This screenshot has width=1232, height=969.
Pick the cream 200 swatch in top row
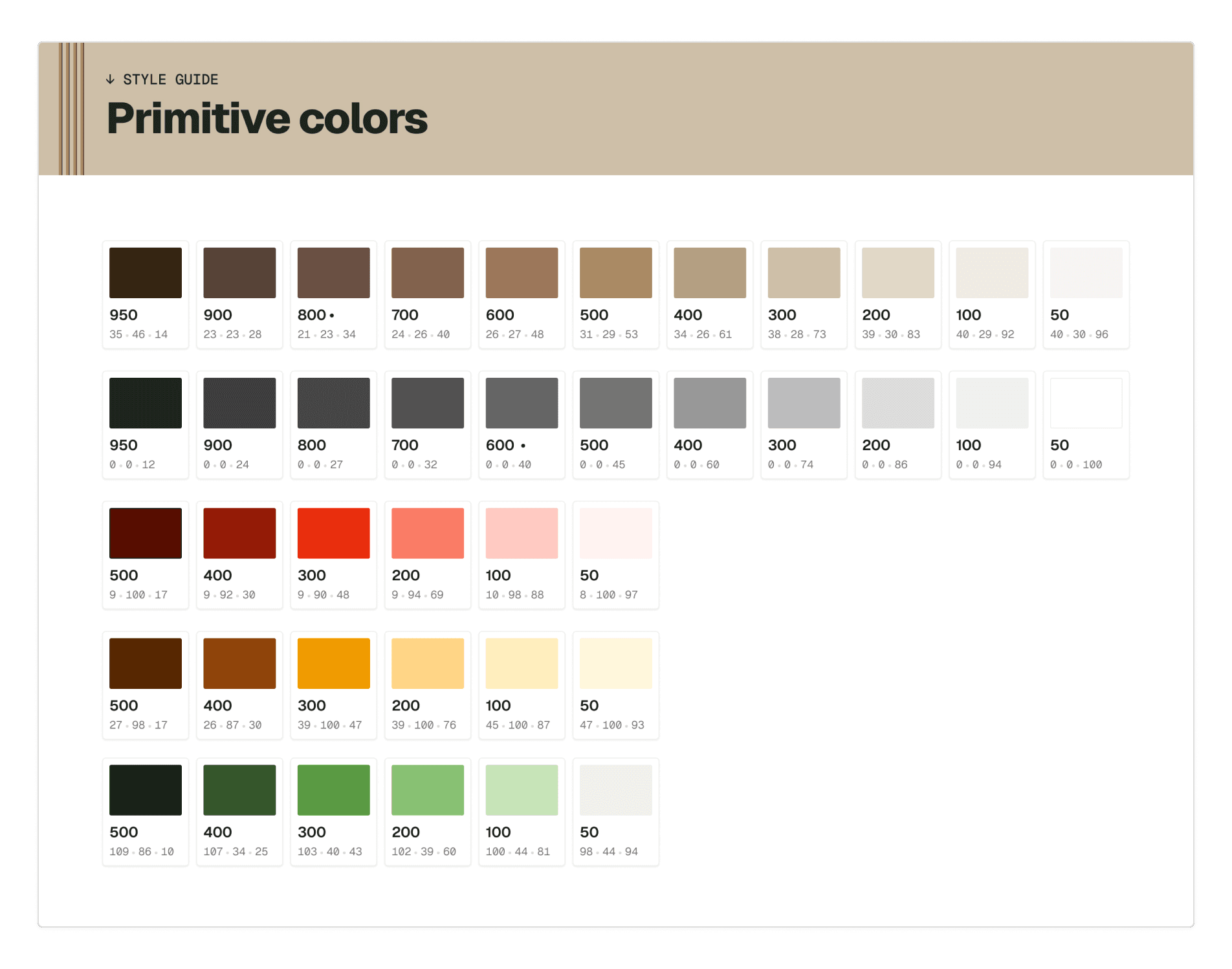[897, 272]
